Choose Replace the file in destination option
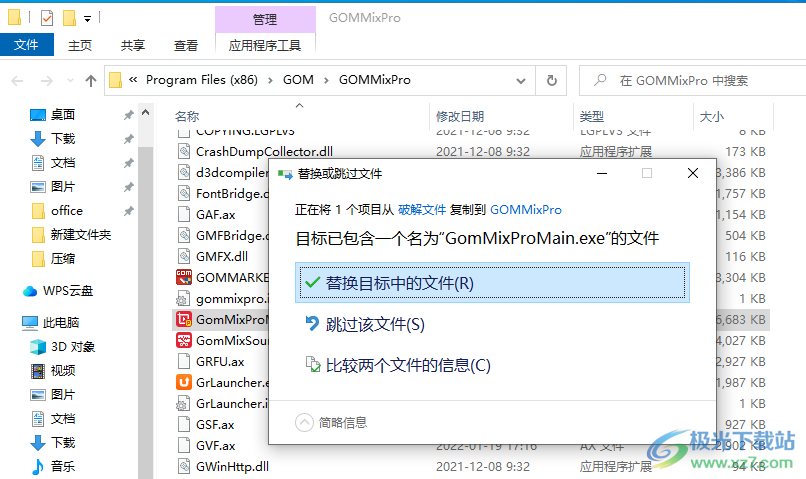Image resolution: width=806 pixels, height=479 pixels. point(492,283)
